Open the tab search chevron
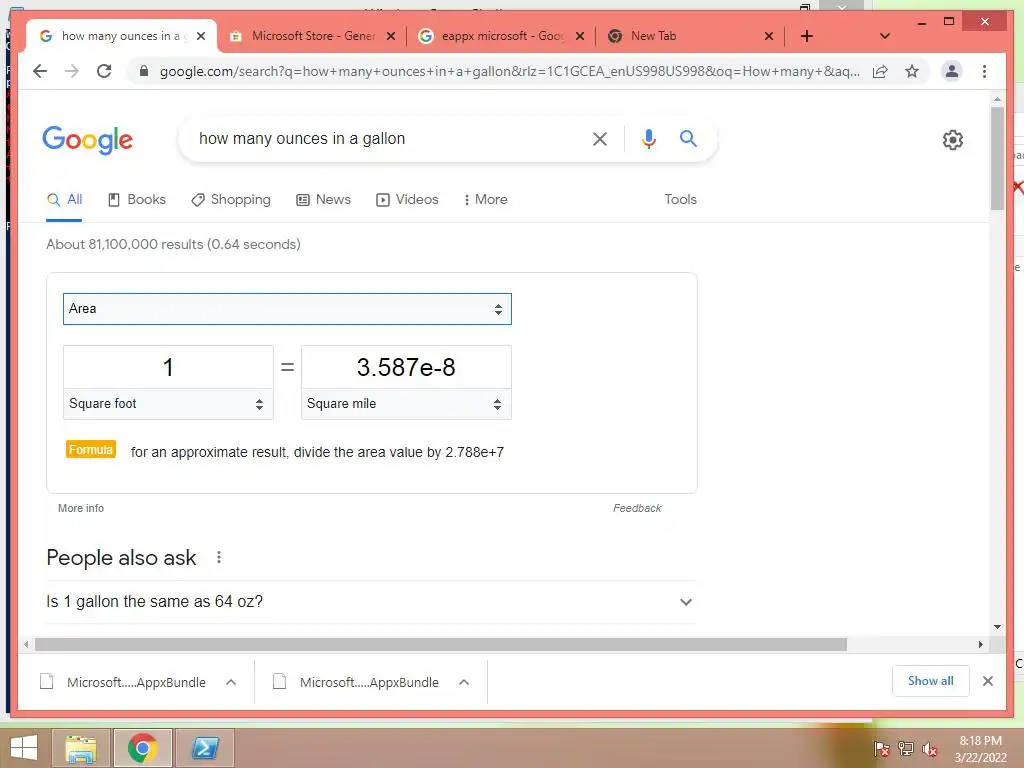This screenshot has width=1024, height=768. (885, 36)
